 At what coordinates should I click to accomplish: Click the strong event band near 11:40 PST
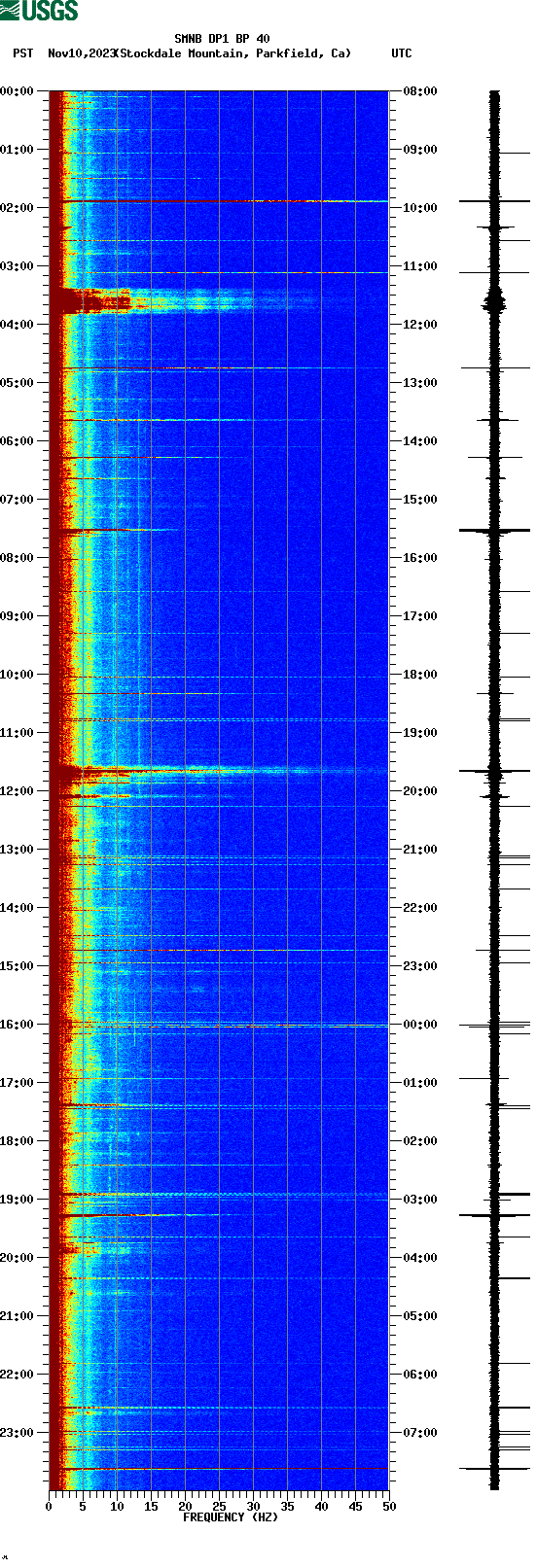tap(219, 773)
